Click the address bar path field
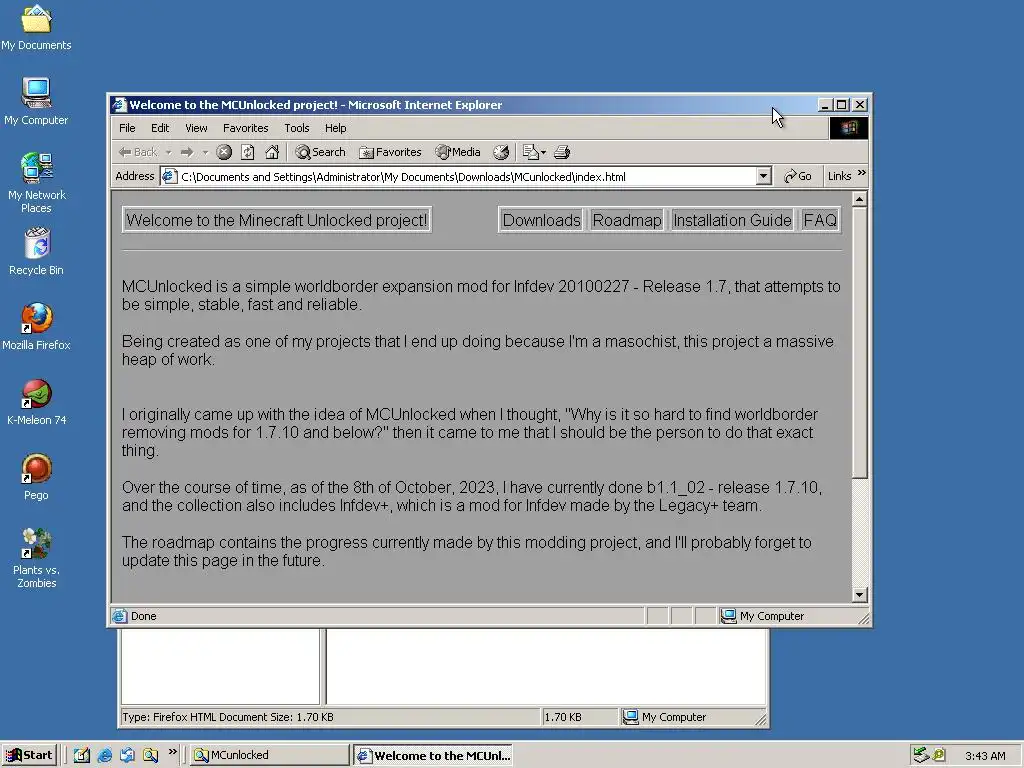Screen dimensions: 1024x768 (x=468, y=176)
